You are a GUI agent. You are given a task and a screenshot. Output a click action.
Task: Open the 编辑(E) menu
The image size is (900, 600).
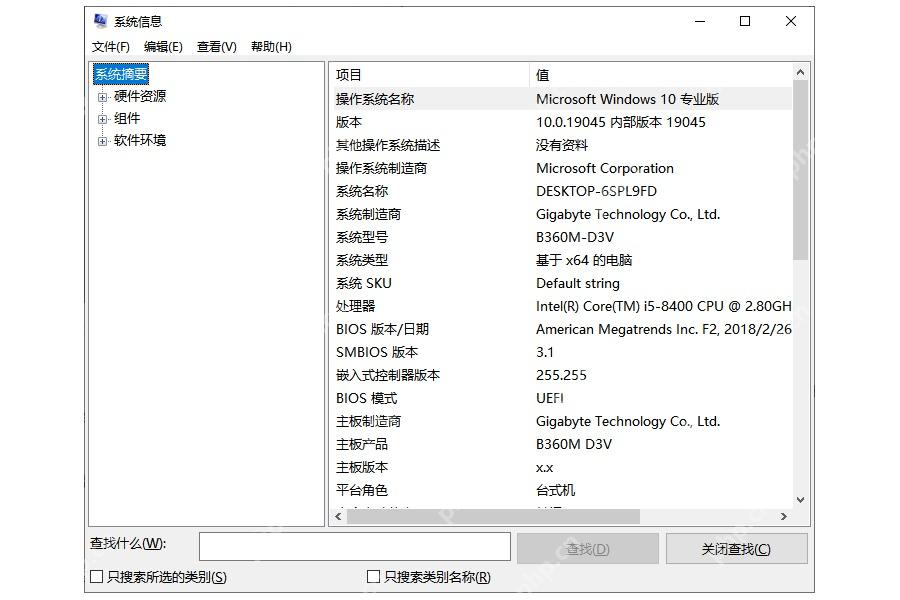(x=163, y=47)
